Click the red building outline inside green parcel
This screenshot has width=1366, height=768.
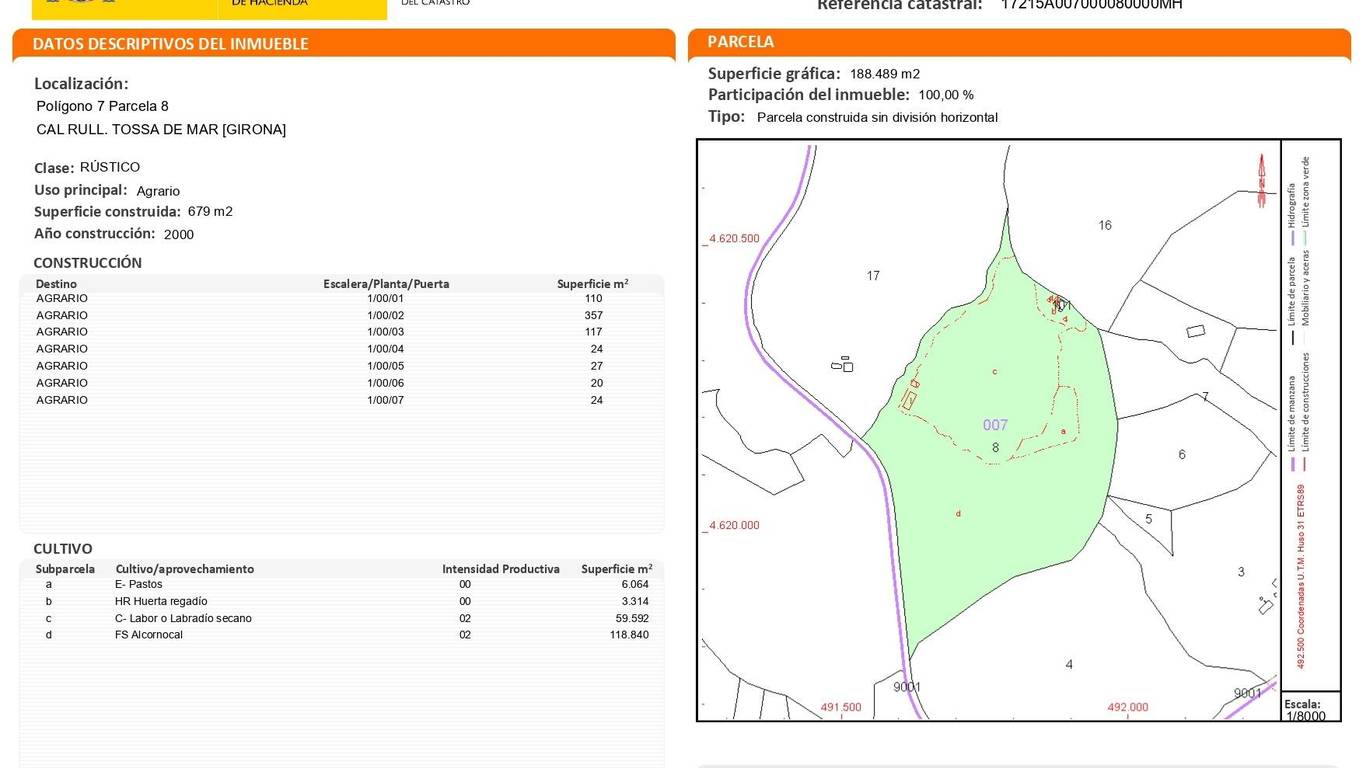[x=909, y=399]
